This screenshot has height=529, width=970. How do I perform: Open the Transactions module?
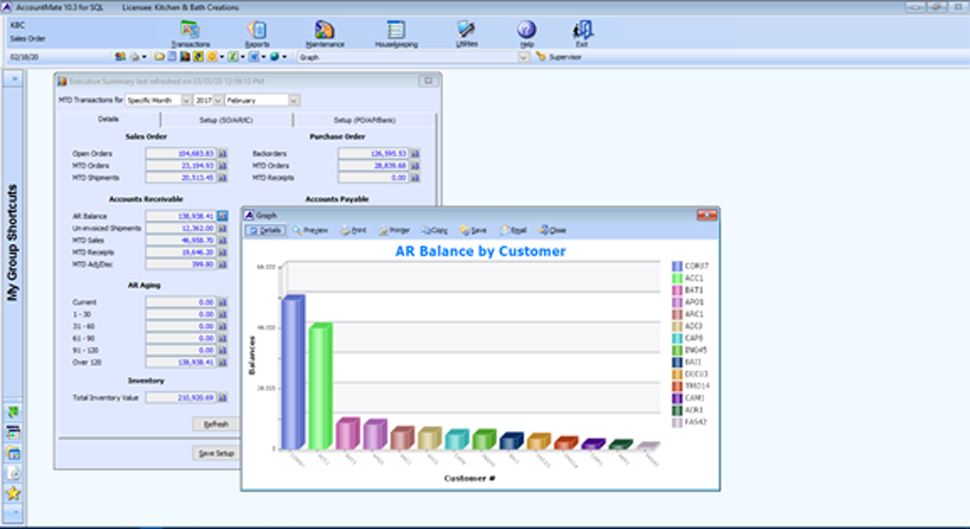(x=190, y=32)
